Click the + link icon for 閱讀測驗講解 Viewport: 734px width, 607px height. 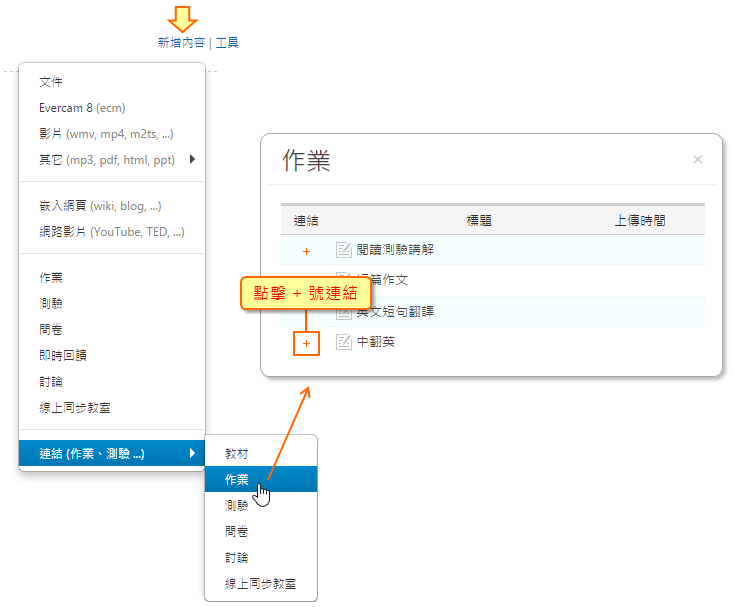point(306,250)
